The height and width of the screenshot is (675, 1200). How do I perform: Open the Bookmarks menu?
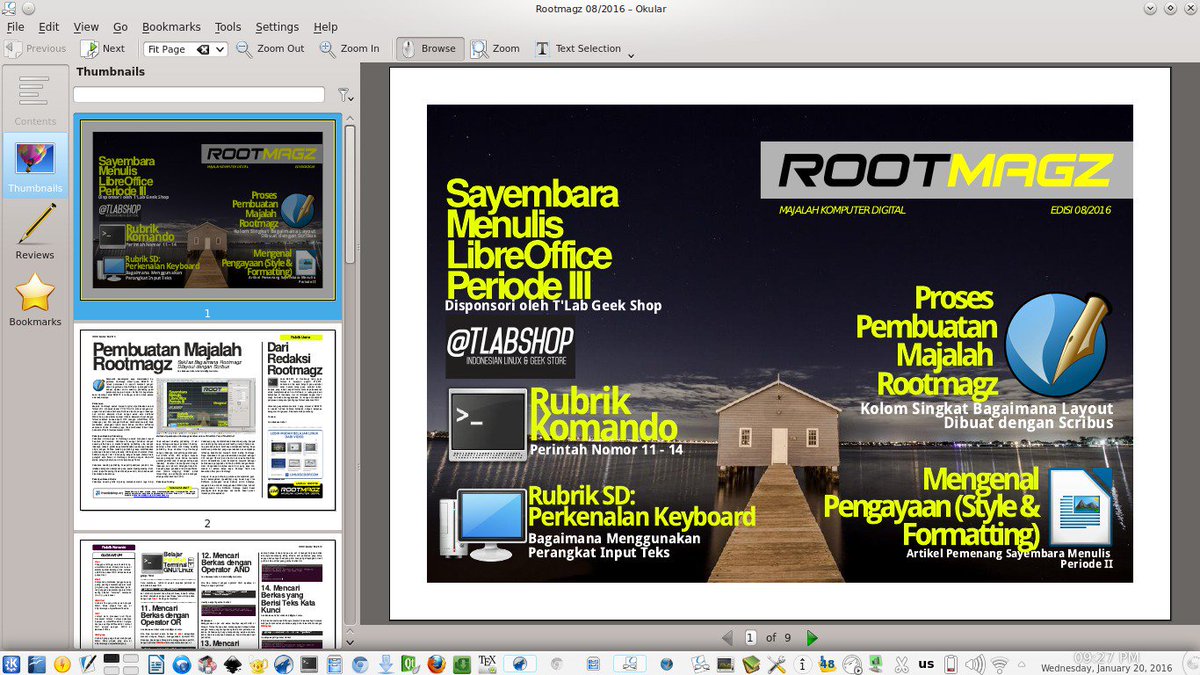pyautogui.click(x=171, y=27)
